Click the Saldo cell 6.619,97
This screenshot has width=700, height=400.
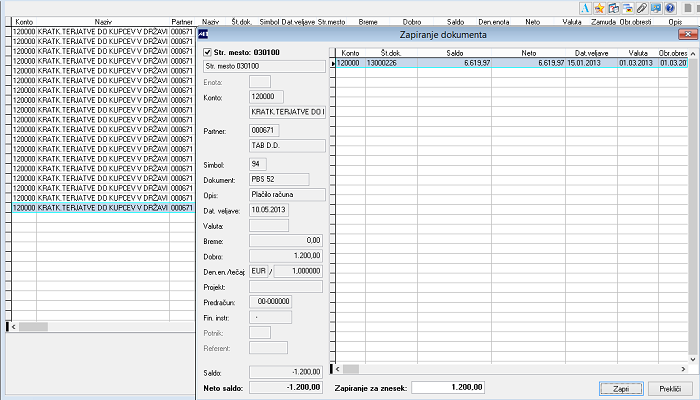454,63
